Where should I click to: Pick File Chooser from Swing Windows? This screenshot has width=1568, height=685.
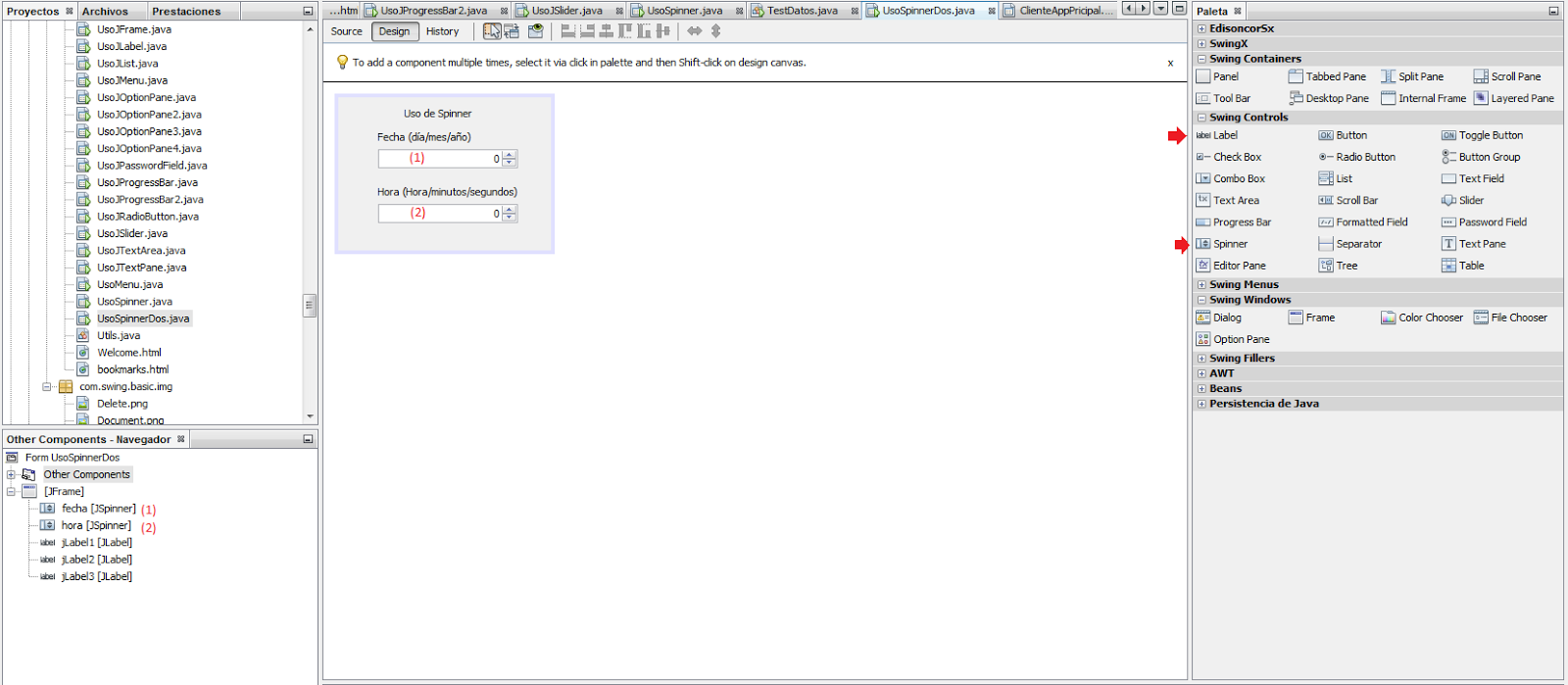click(x=1510, y=318)
